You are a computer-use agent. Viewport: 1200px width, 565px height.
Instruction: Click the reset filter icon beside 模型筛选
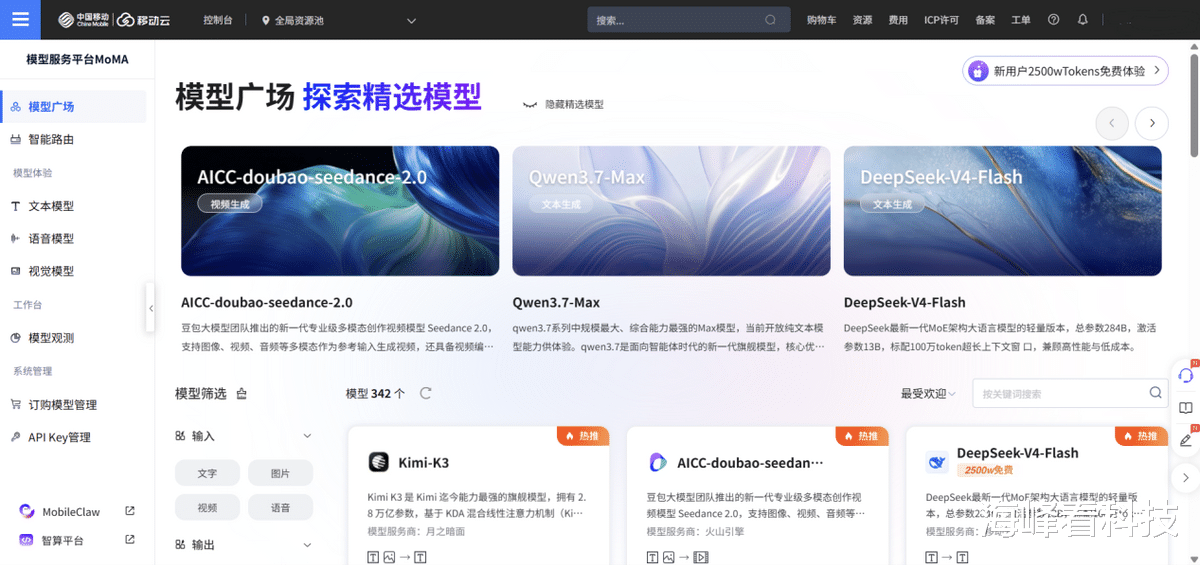pyautogui.click(x=241, y=394)
